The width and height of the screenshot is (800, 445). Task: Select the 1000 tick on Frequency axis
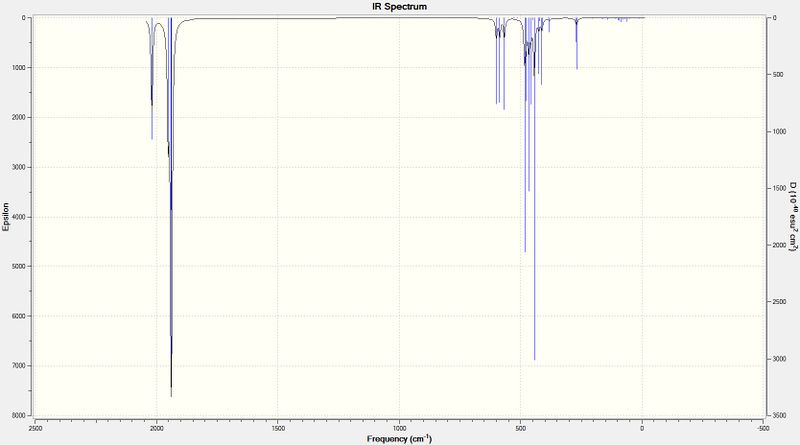click(399, 429)
